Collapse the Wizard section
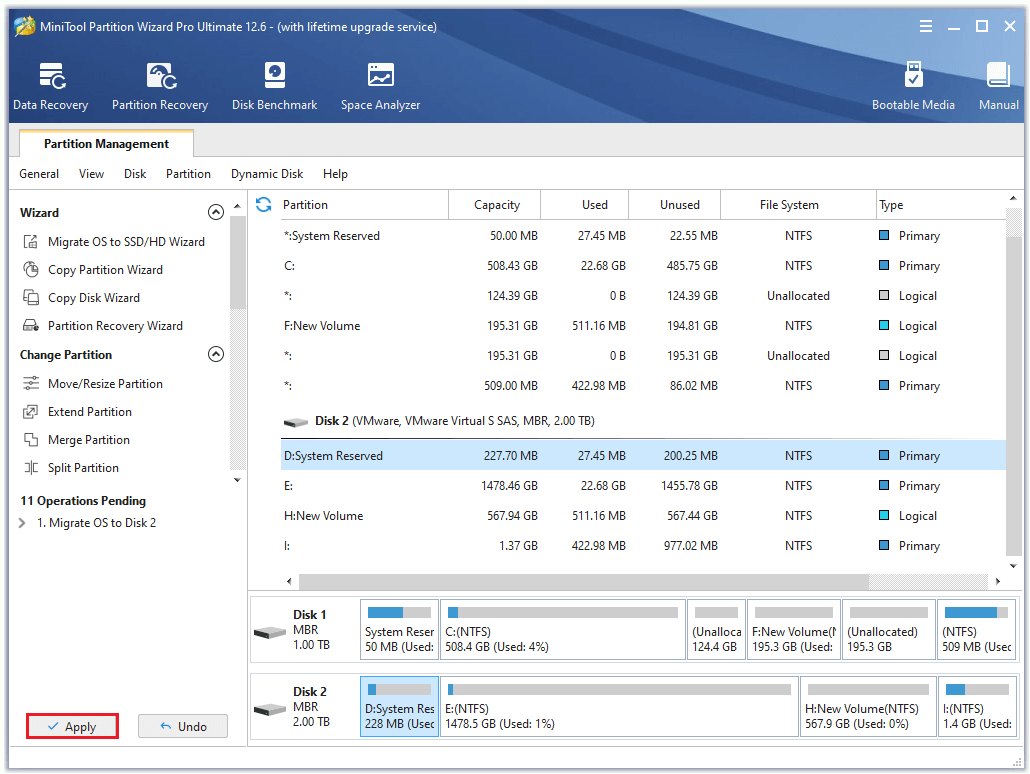 click(215, 212)
